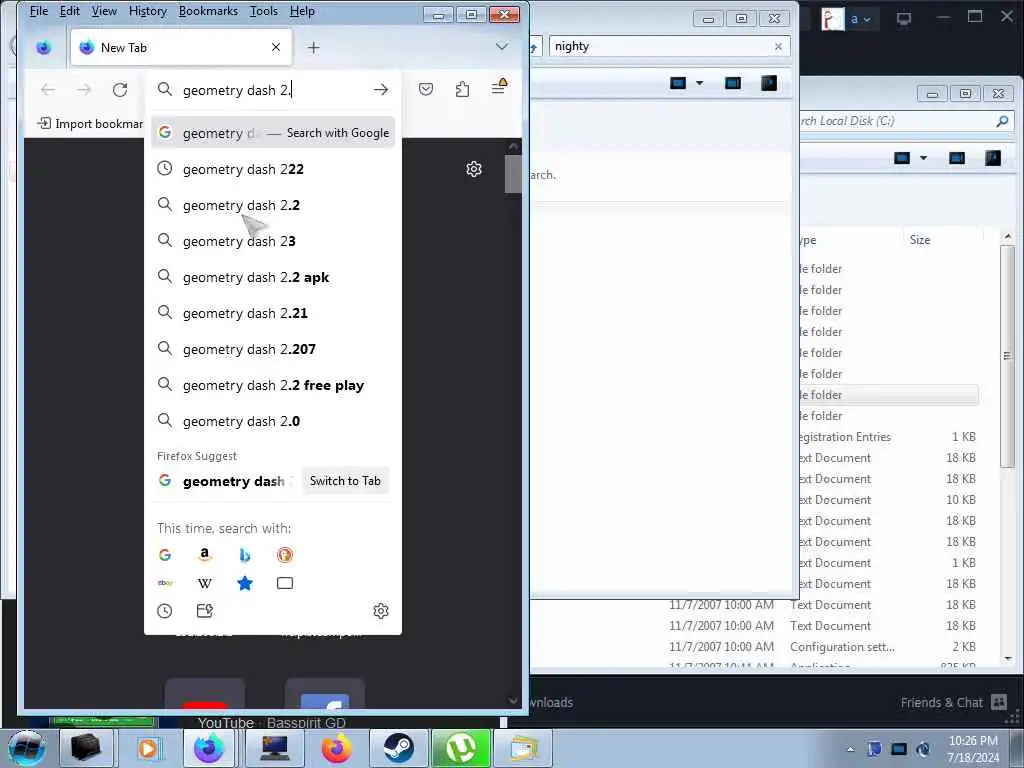Choose suggestion geometry dash 2.21

pos(273,313)
